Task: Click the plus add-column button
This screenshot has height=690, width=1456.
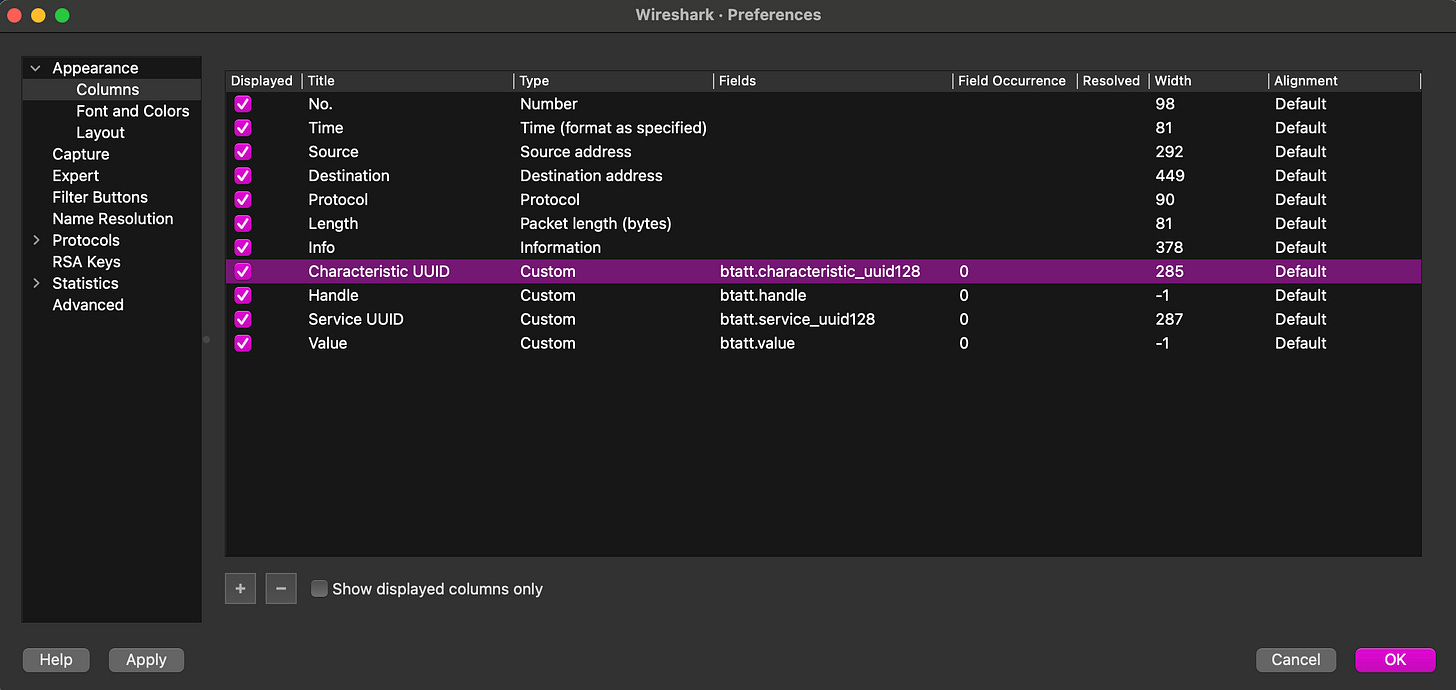Action: pos(240,589)
